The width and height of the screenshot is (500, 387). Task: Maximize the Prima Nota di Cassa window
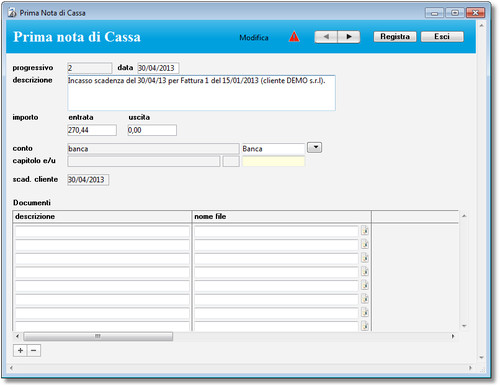[455, 13]
